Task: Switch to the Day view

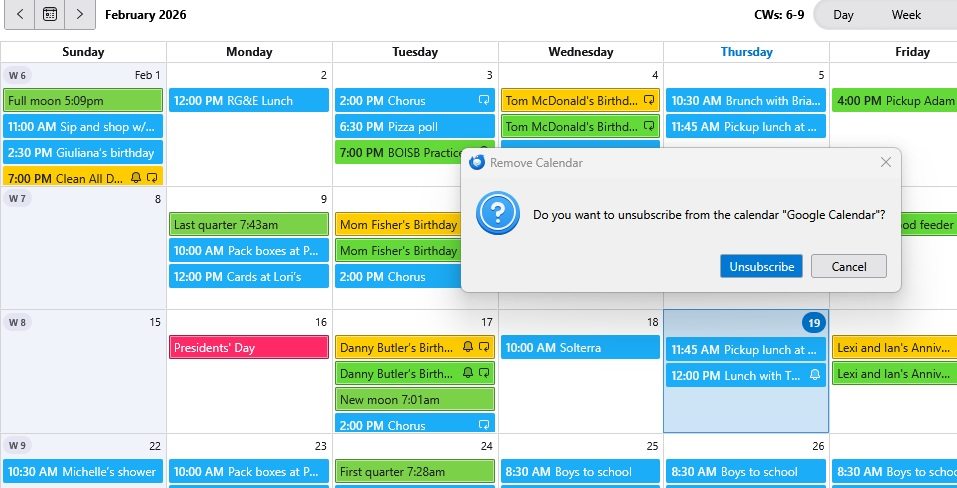Action: tap(843, 15)
